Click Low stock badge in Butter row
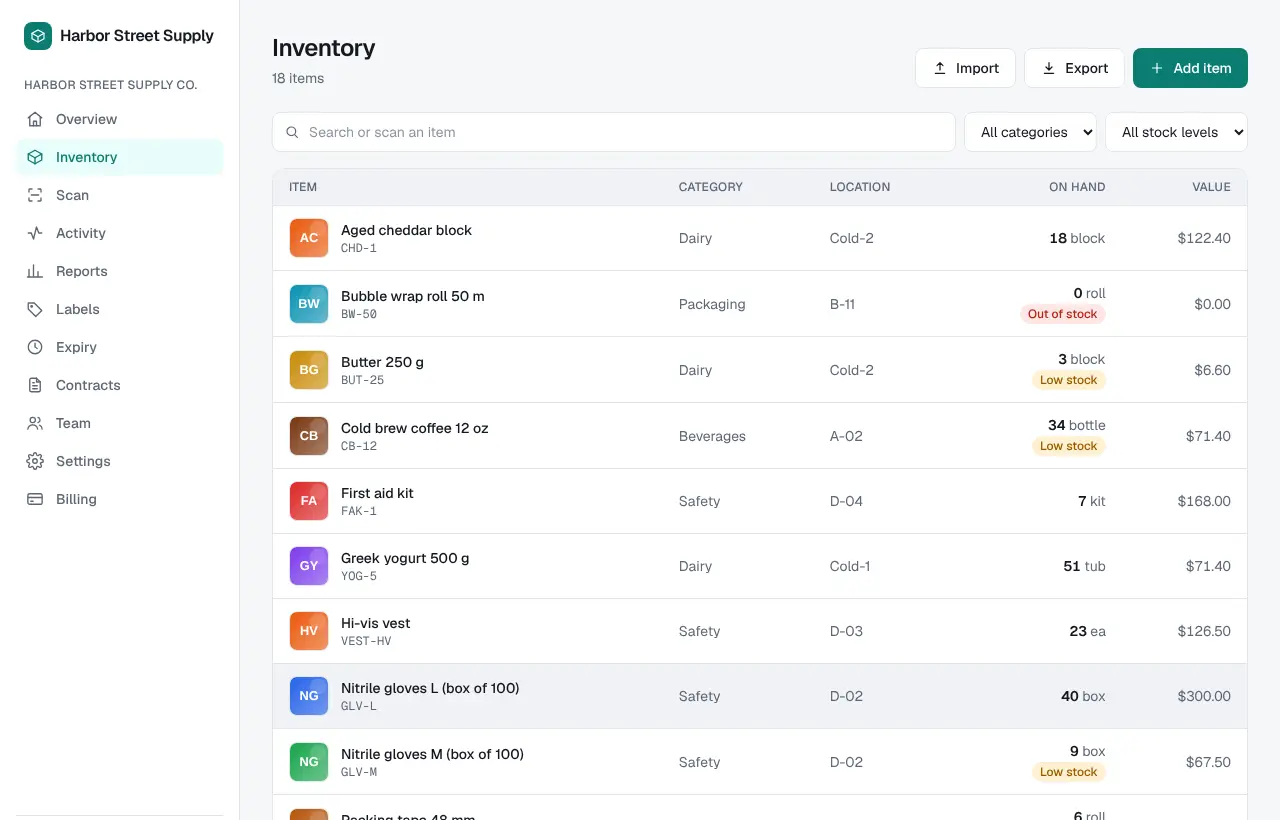The height and width of the screenshot is (820, 1280). [1069, 380]
